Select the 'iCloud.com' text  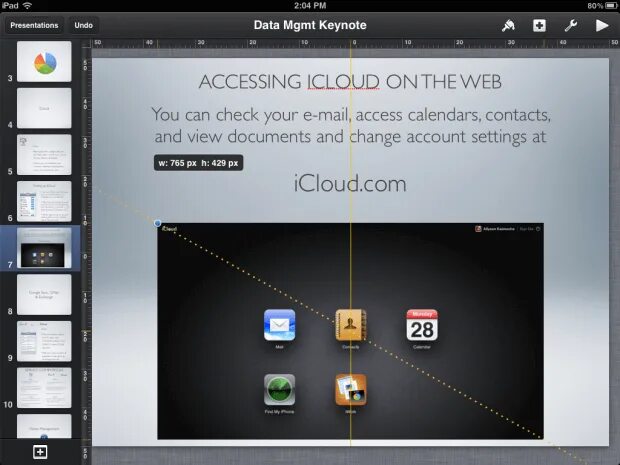(350, 184)
